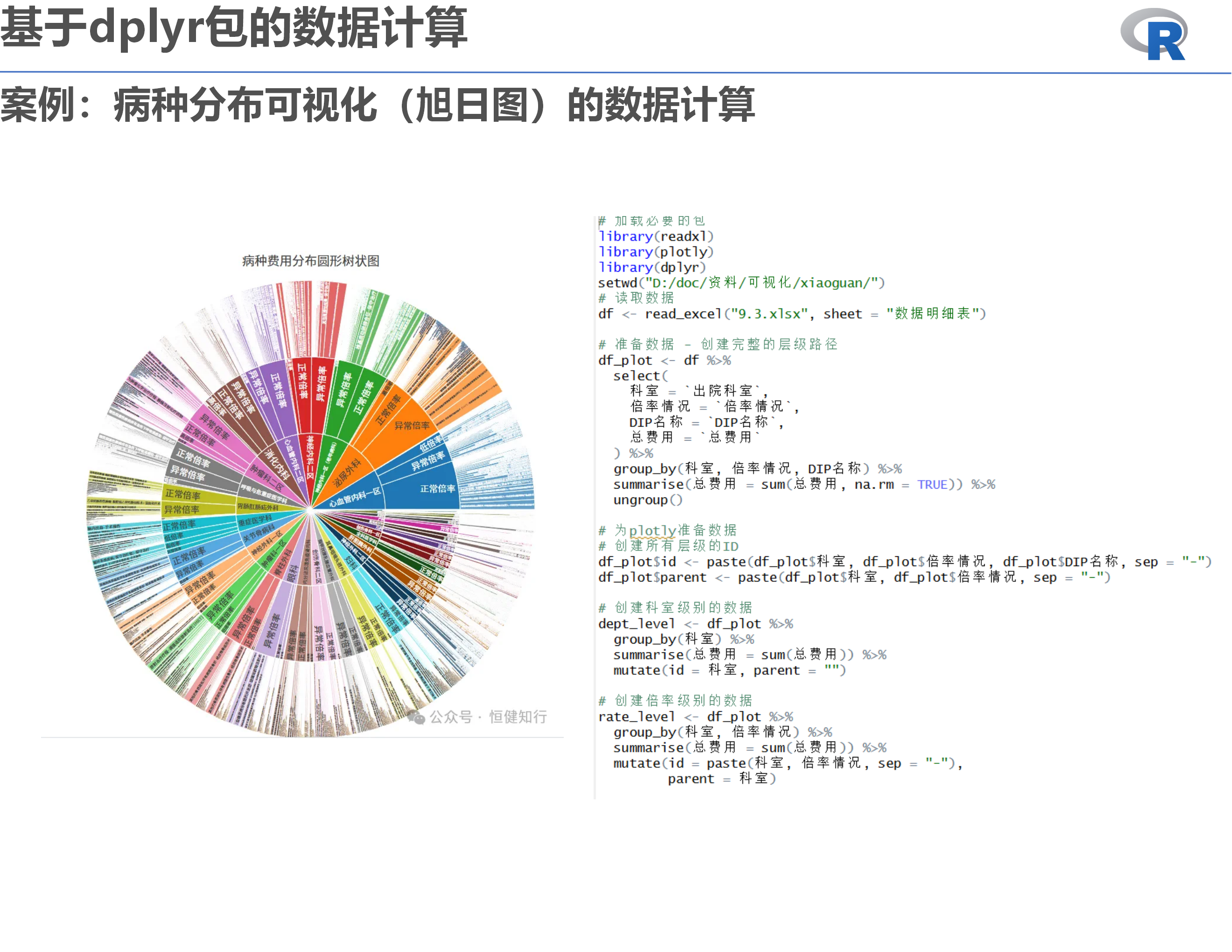Click the summarise line containing na.rm = TRUE
The image size is (1232, 952).
click(x=805, y=484)
